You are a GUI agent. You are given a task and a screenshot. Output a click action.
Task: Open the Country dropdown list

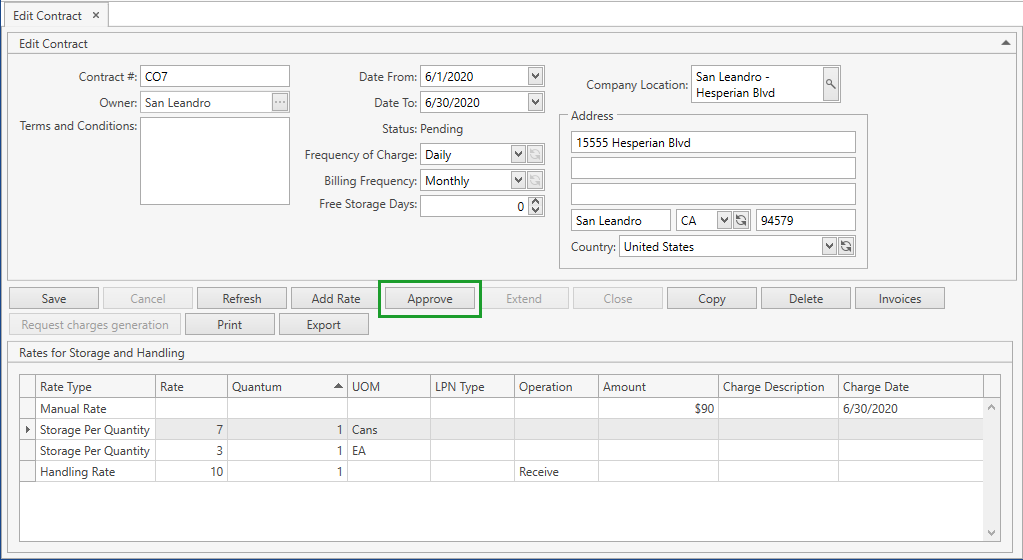click(829, 246)
